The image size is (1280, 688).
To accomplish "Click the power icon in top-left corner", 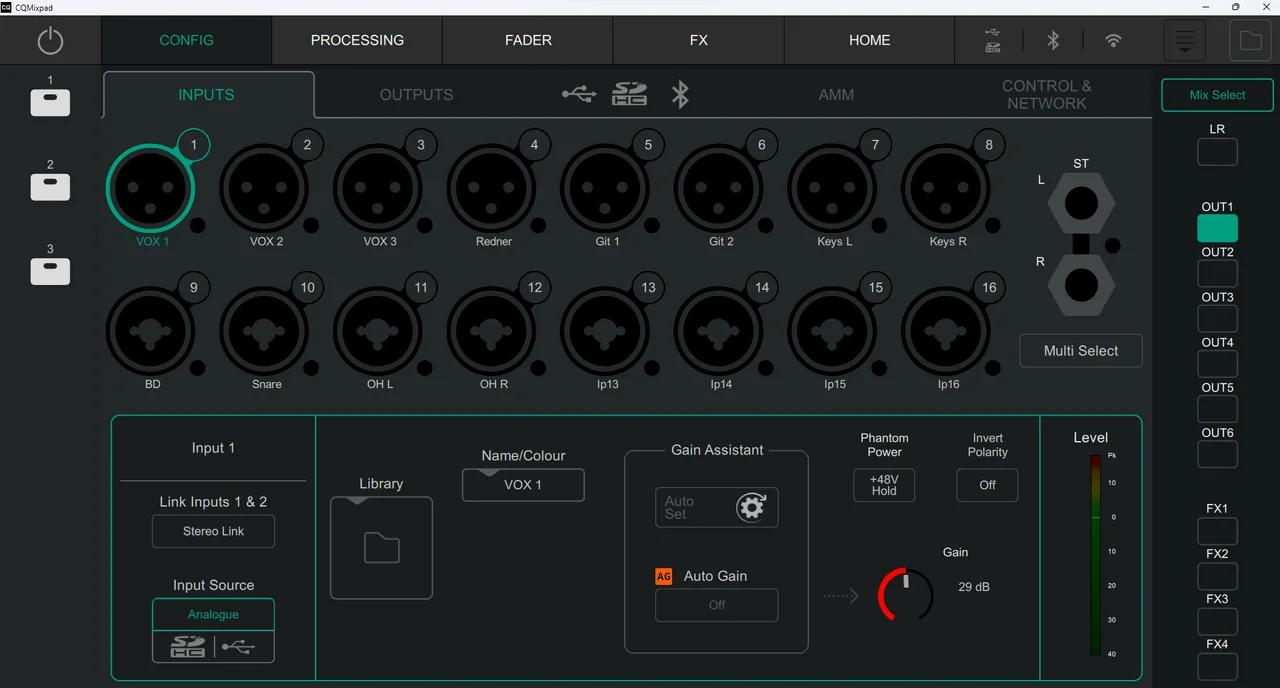I will [50, 41].
